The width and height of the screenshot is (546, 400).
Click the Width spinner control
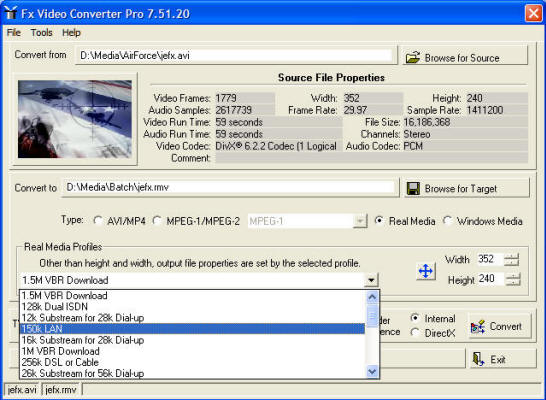tap(512, 260)
